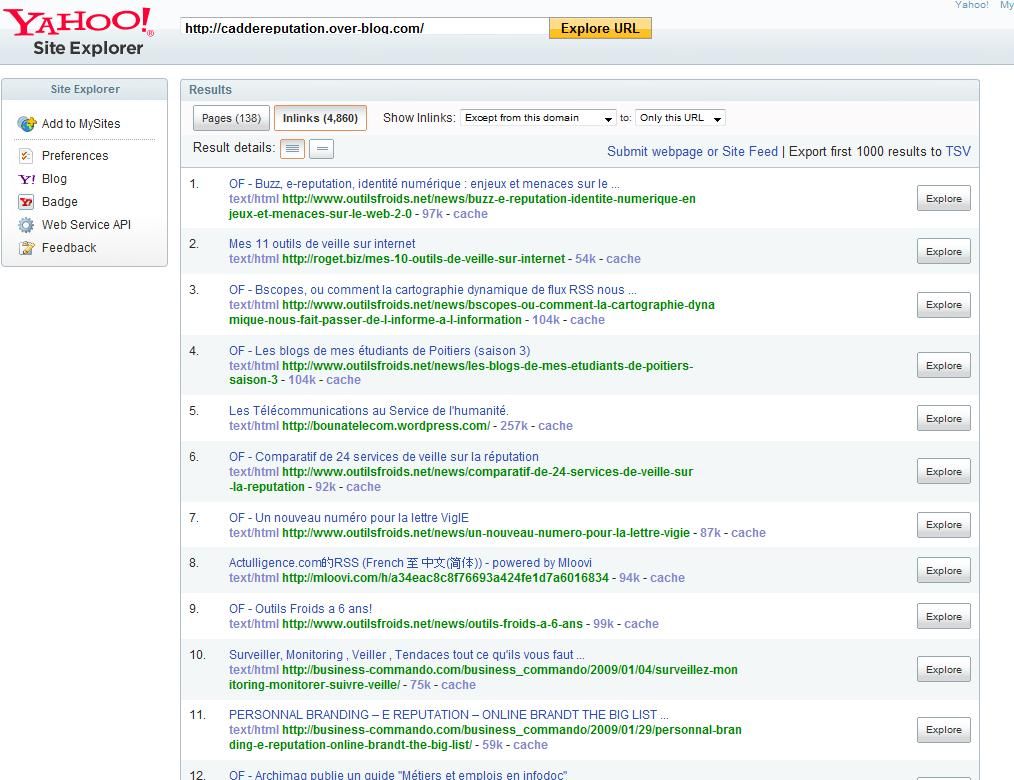Explore result 6 Comparatif de 24 services
The image size is (1014, 780).
(x=944, y=471)
